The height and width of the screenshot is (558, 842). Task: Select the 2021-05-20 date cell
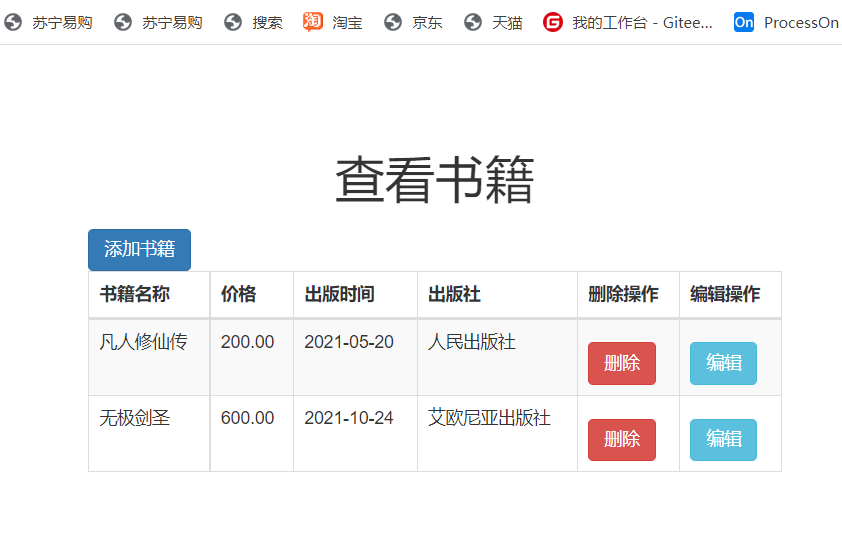[x=355, y=358]
